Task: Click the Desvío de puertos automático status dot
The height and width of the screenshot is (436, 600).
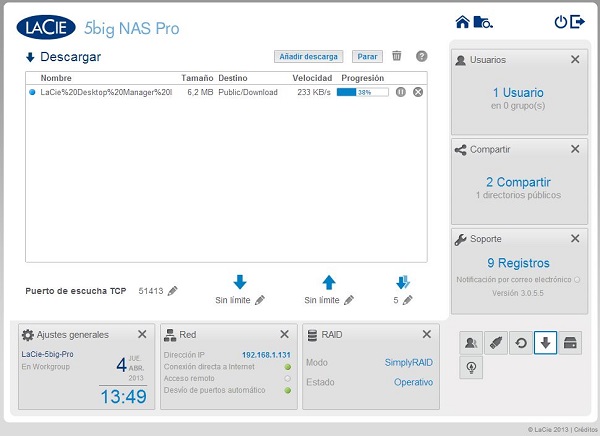Action: coord(288,390)
